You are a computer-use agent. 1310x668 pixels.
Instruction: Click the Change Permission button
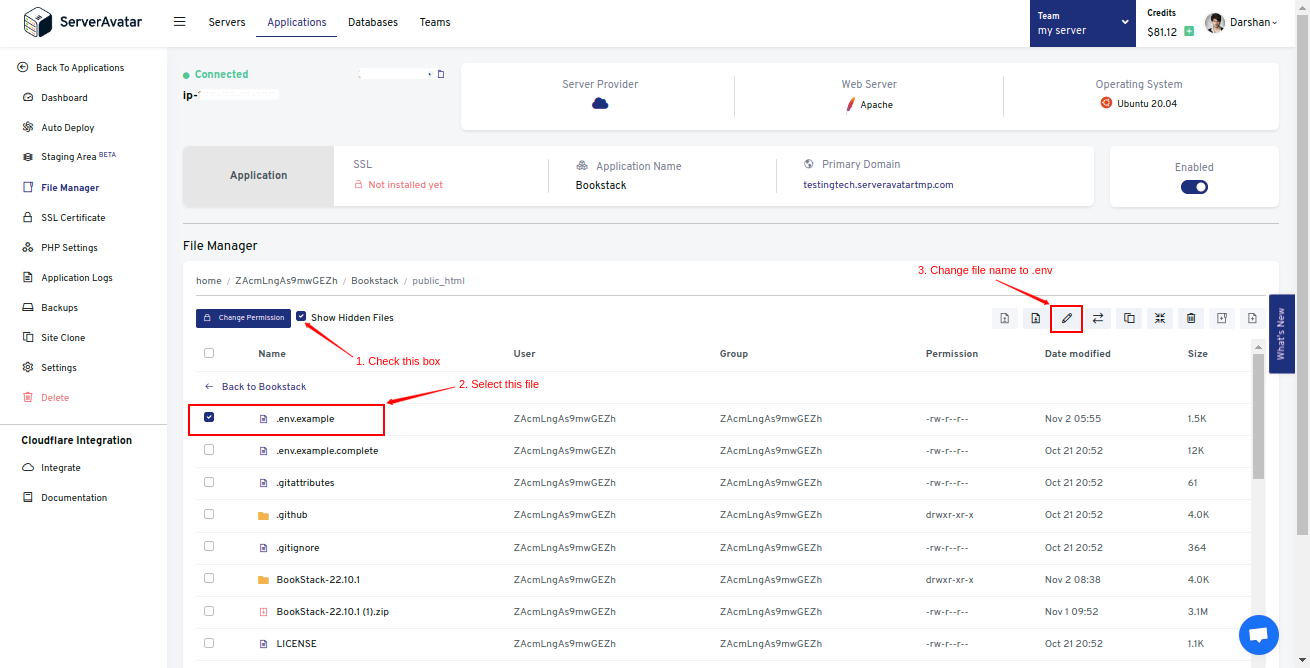243,317
